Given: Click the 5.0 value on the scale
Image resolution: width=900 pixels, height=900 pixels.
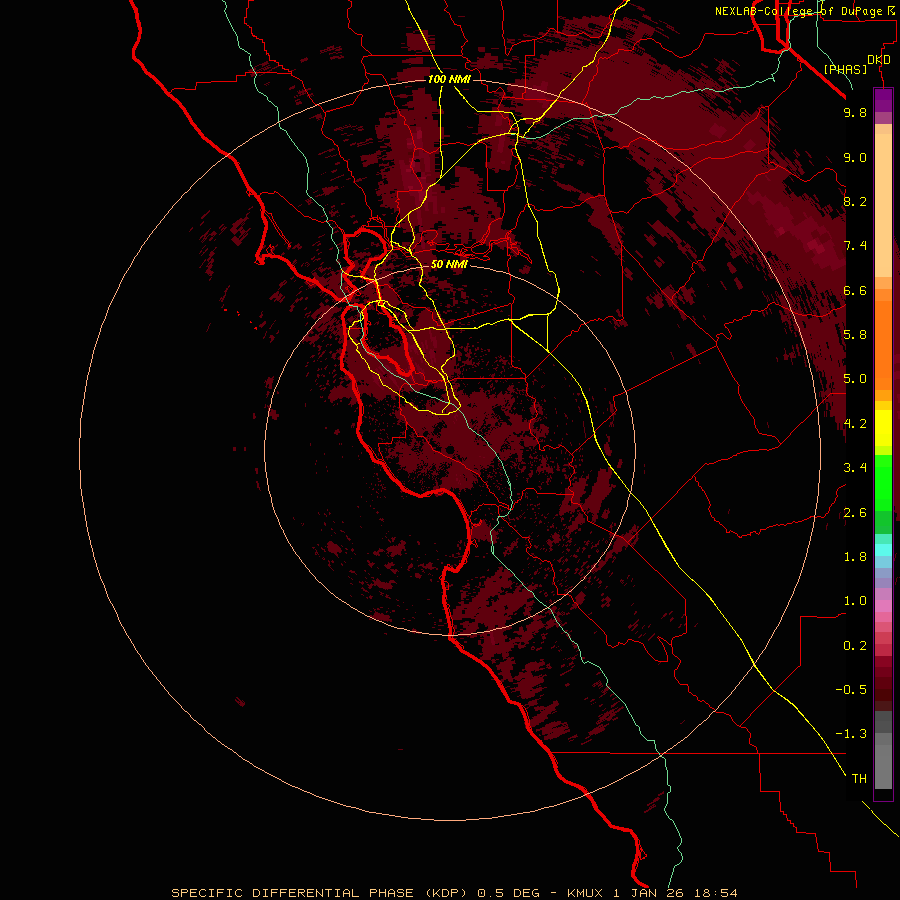Looking at the screenshot, I should pyautogui.click(x=855, y=379).
